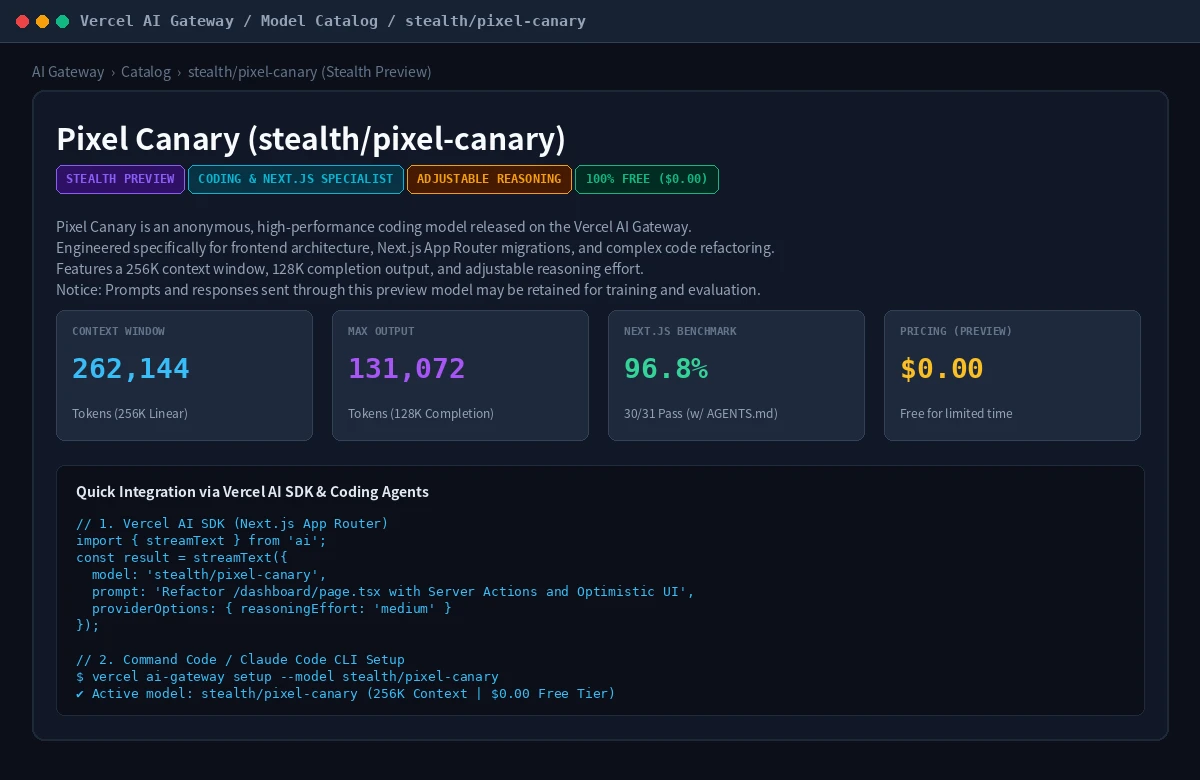Click the window title bar text
Image resolution: width=1200 pixels, height=780 pixels.
coord(333,21)
